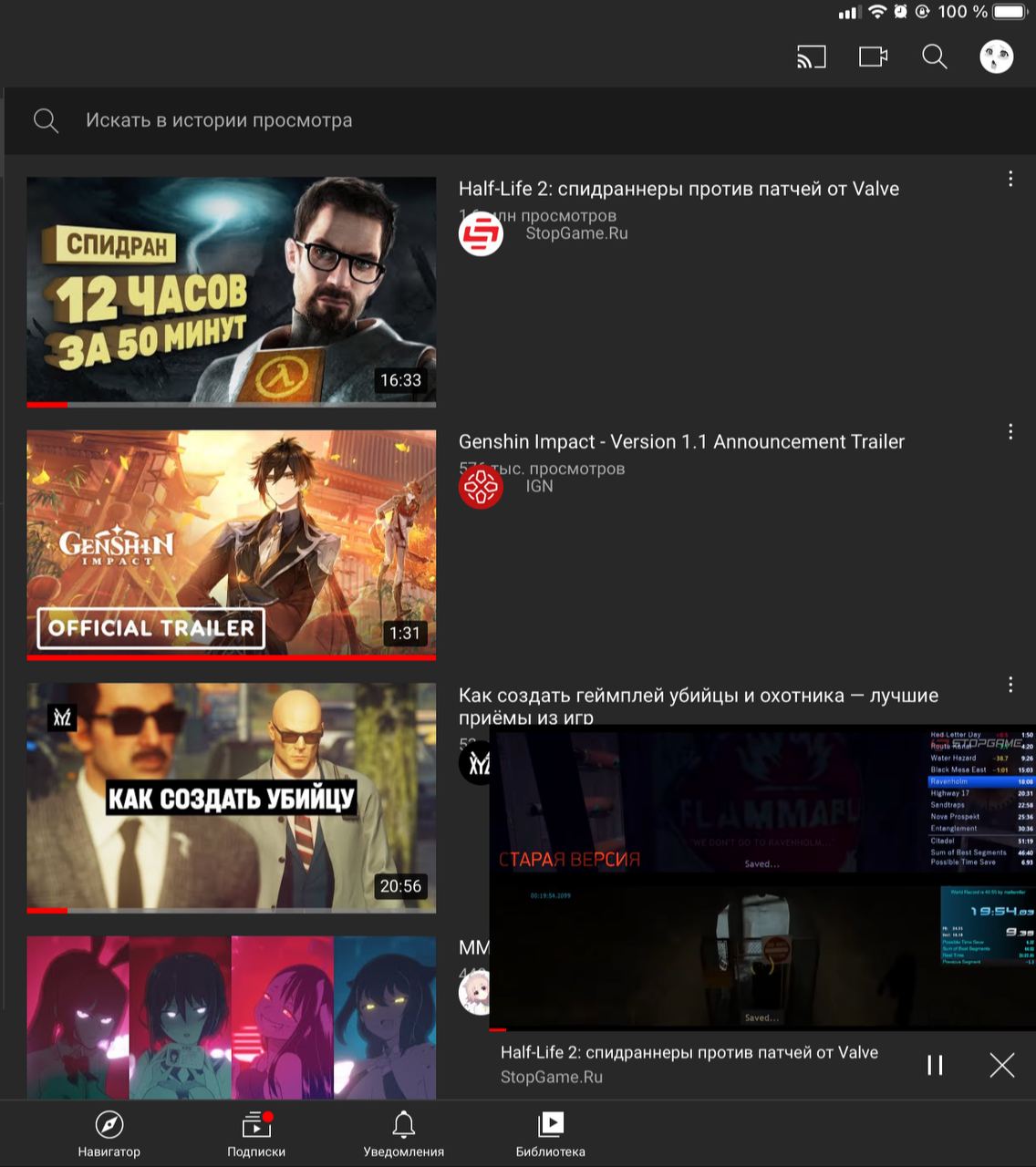Screen dimensions: 1036x1167
Task: Open the anime girls video thumbnail
Action: pos(231,1017)
